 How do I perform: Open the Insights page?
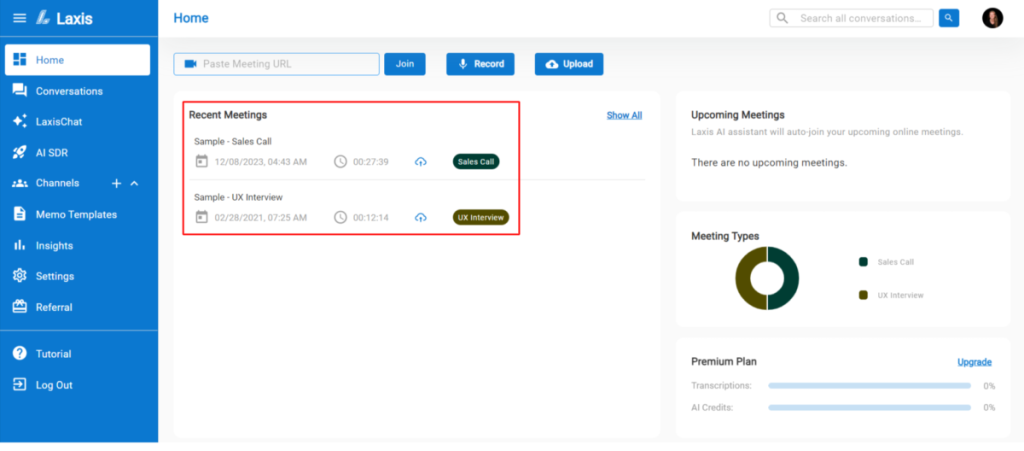tap(54, 245)
